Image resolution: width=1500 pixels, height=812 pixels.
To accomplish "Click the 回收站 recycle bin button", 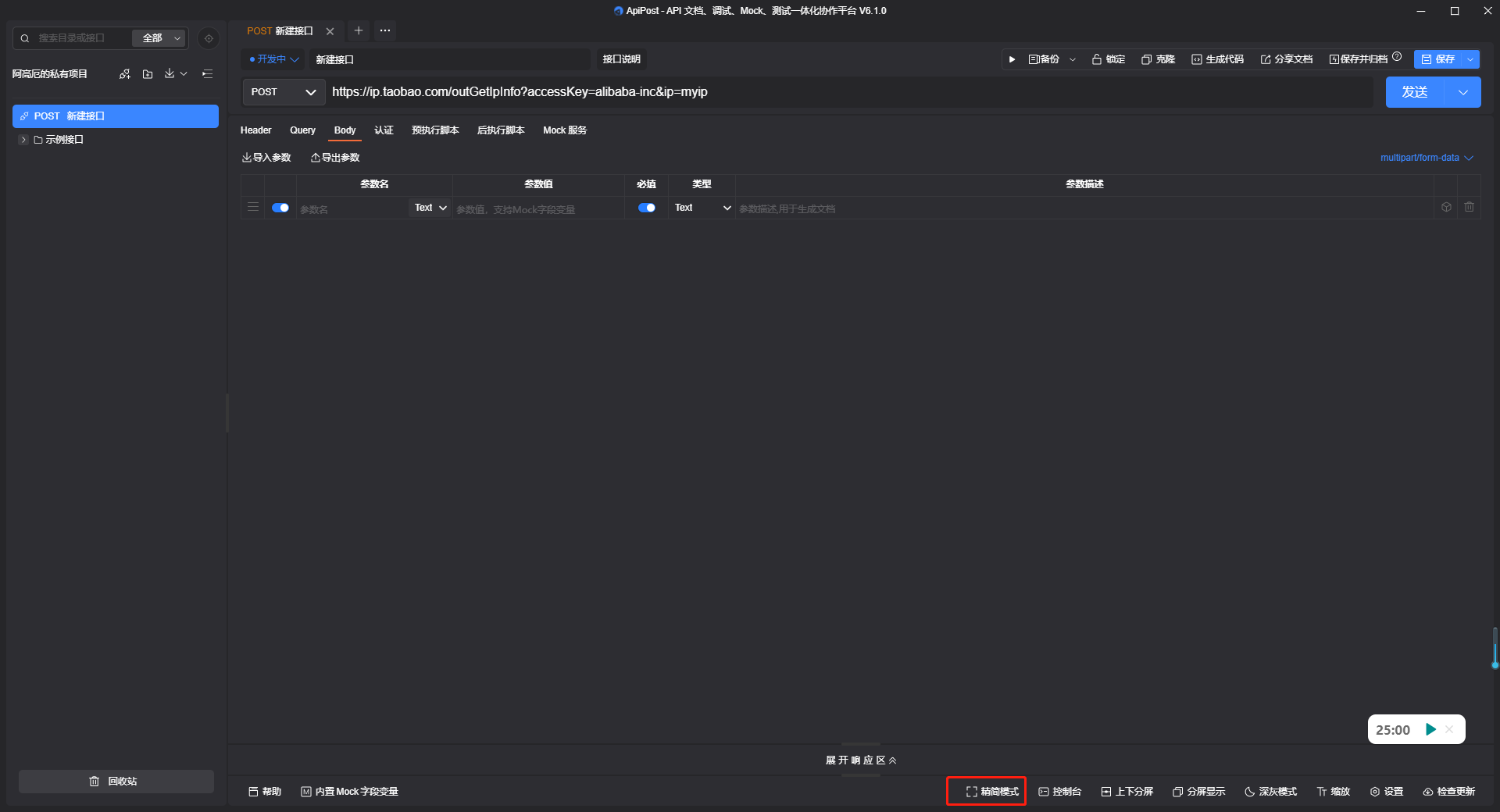I will pos(116,782).
